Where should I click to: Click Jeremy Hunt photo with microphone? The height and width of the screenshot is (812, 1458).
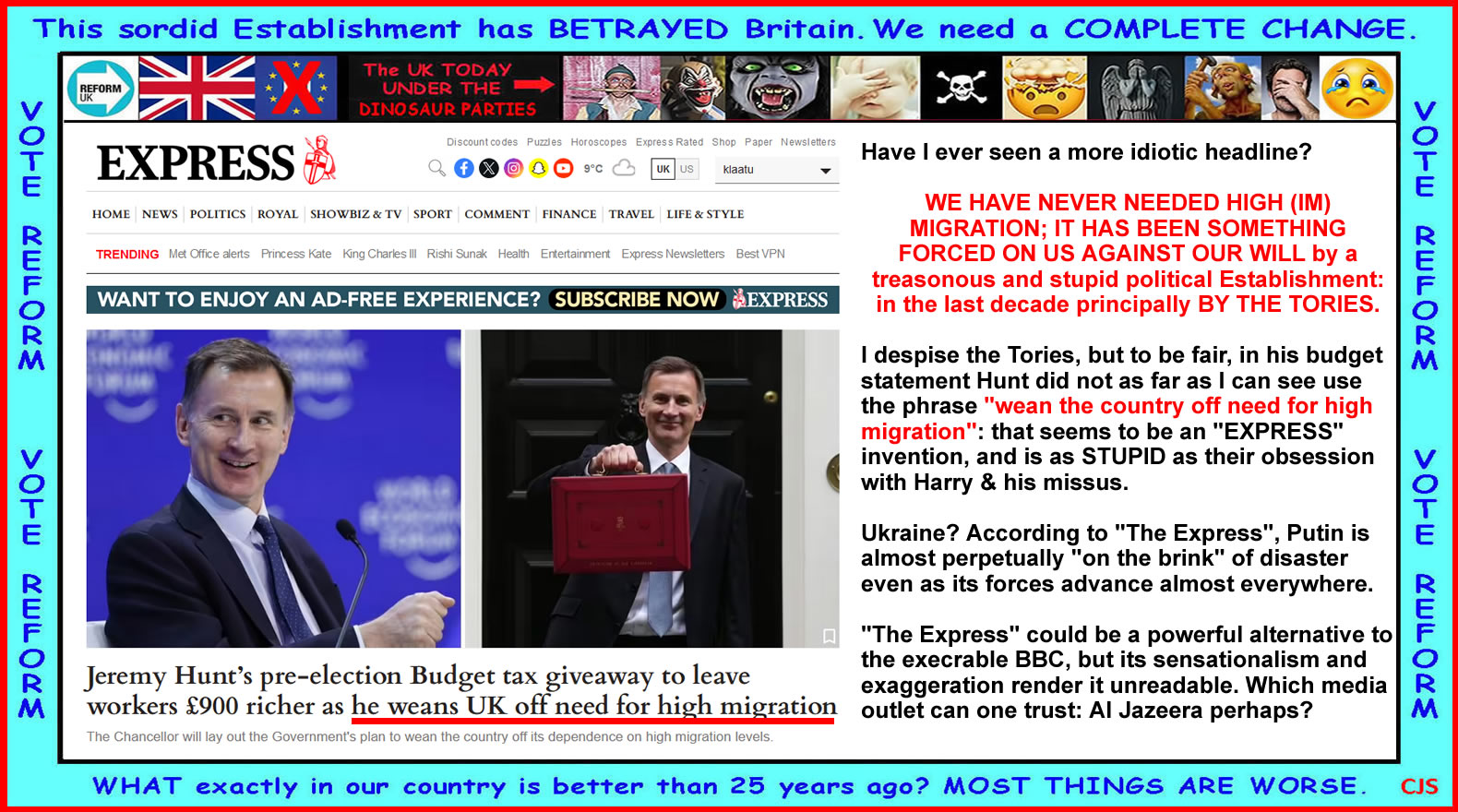(x=273, y=489)
